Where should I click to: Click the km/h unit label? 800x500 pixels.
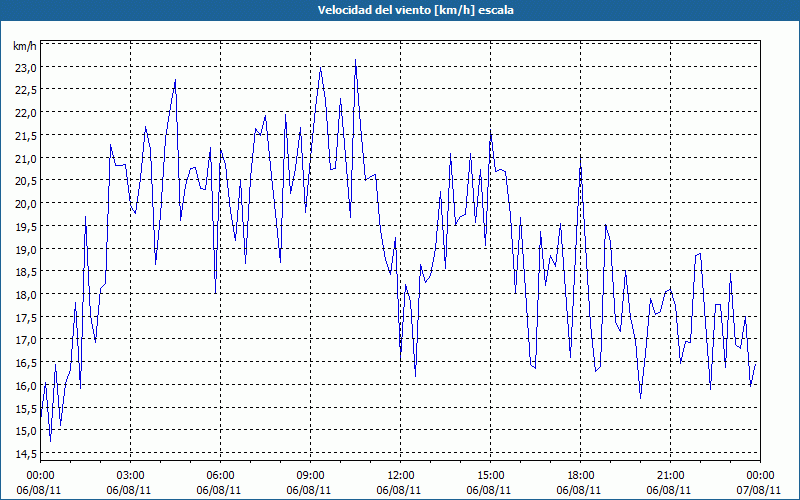(25, 47)
